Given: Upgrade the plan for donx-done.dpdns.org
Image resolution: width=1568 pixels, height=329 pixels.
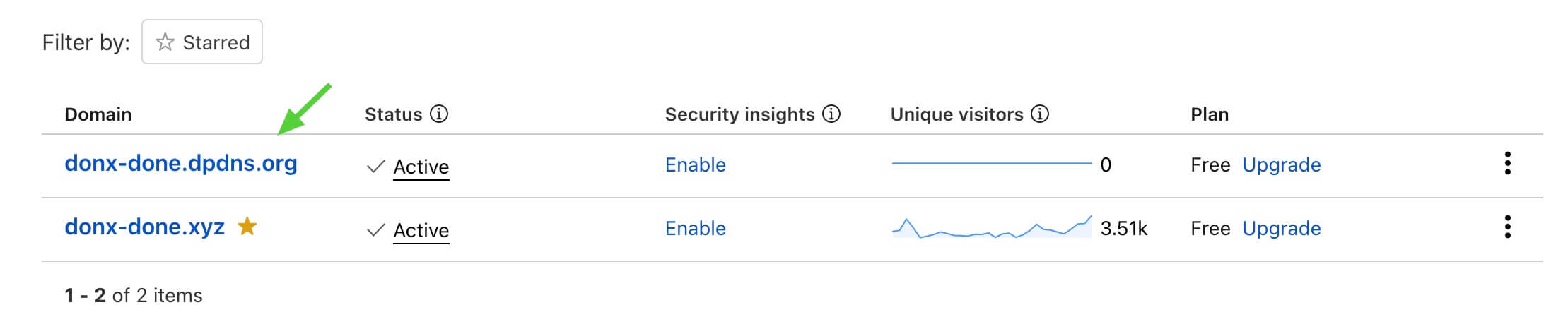Looking at the screenshot, I should [x=1281, y=165].
